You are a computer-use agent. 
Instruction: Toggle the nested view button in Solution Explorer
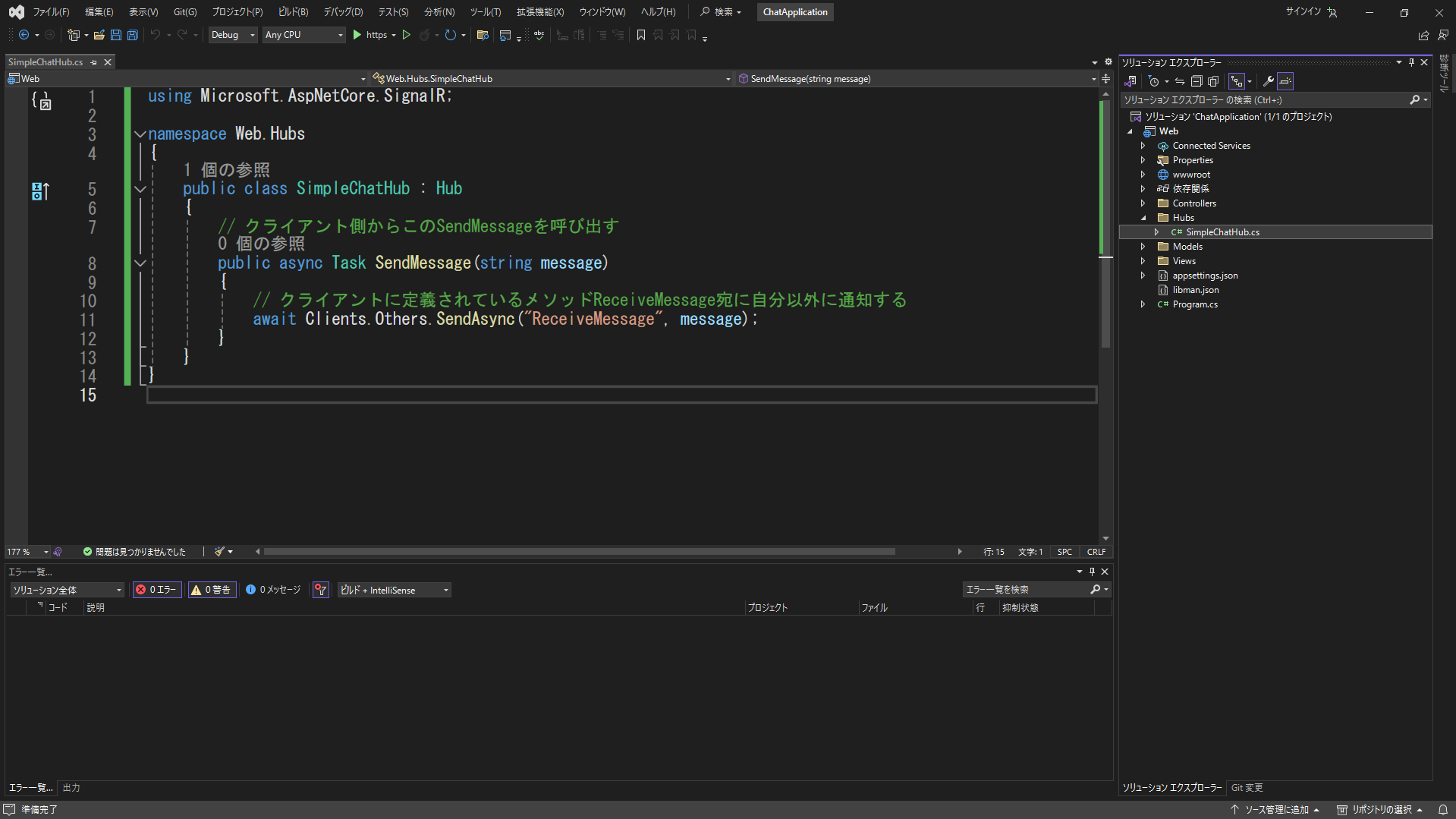click(x=1237, y=81)
